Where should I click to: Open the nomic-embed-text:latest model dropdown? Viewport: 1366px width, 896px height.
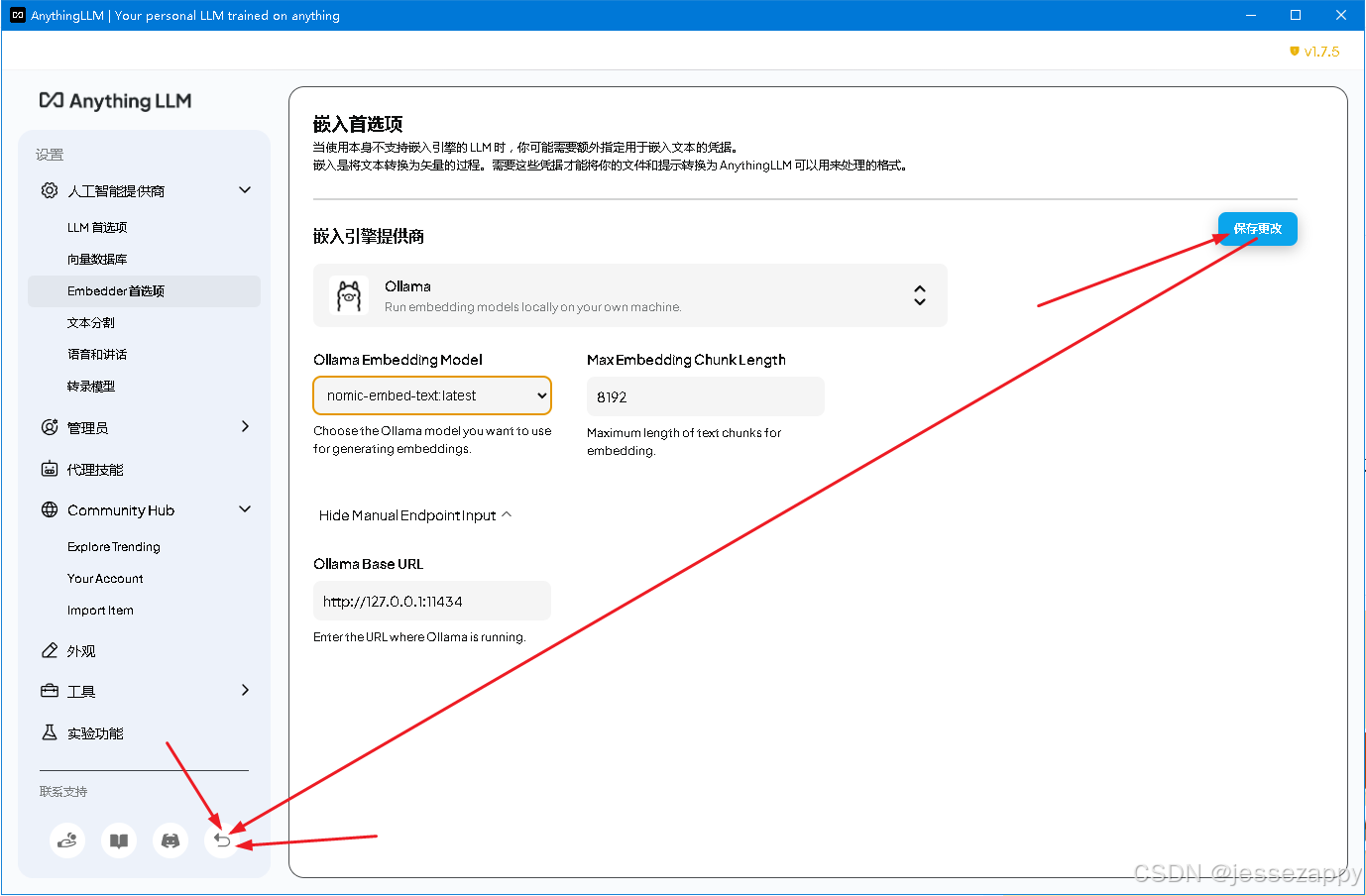point(432,395)
